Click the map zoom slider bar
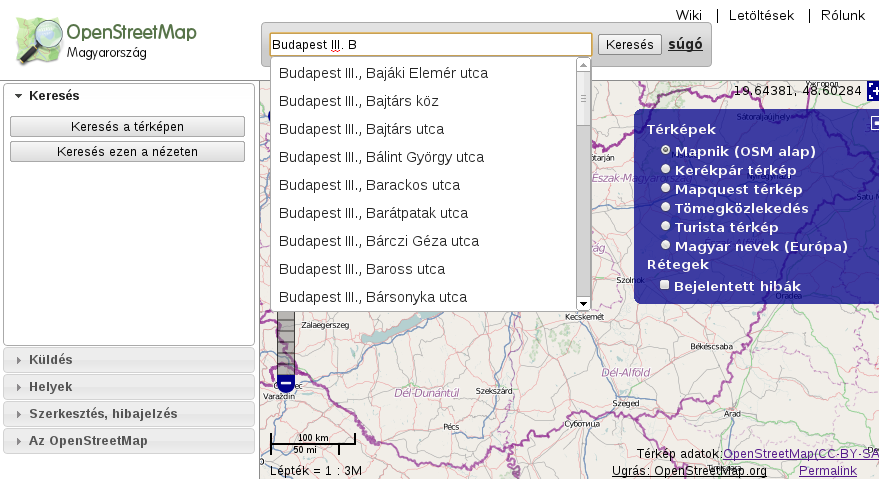Image resolution: width=879 pixels, height=479 pixels. tap(286, 342)
